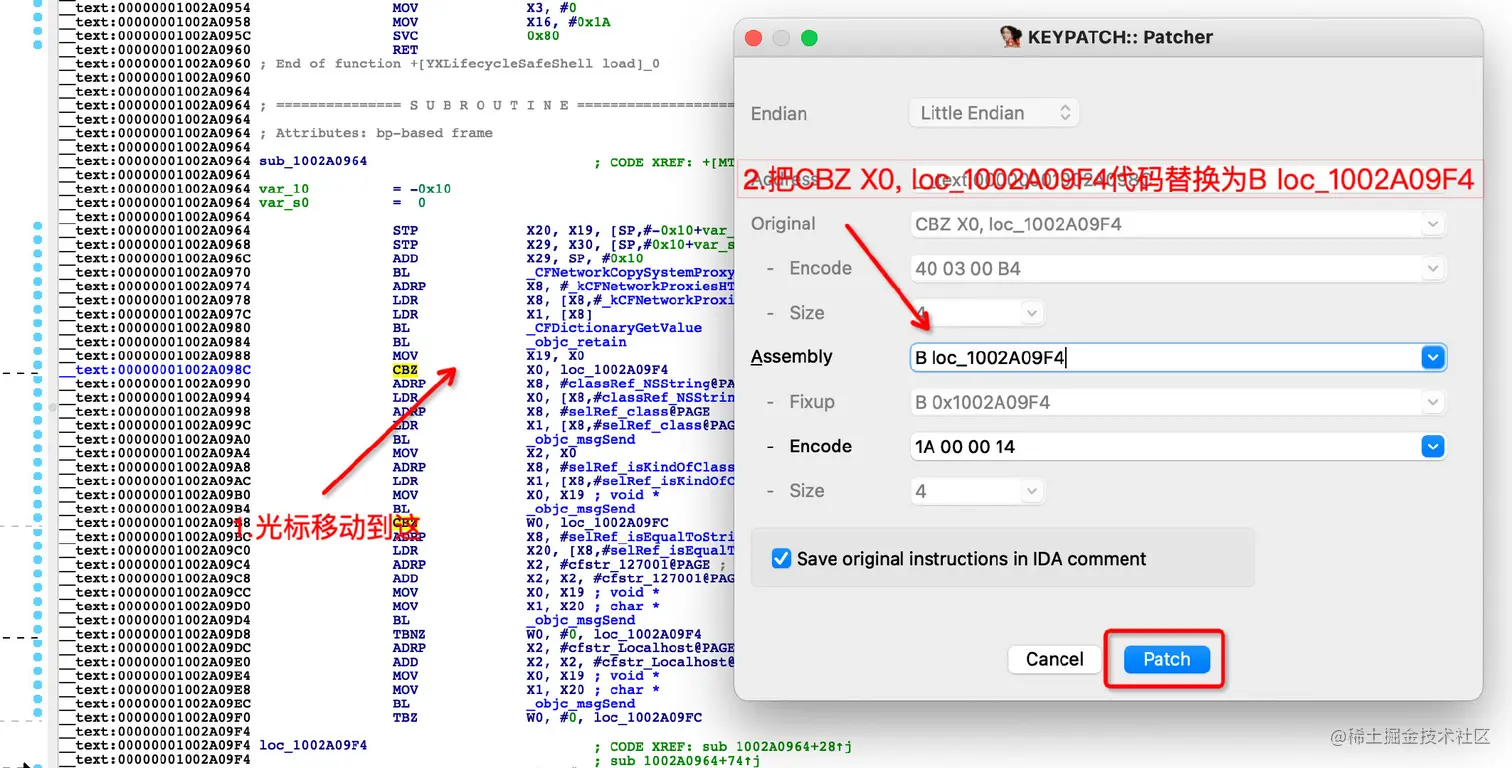The height and width of the screenshot is (768, 1512).
Task: Click the Patch button
Action: coord(1167,659)
